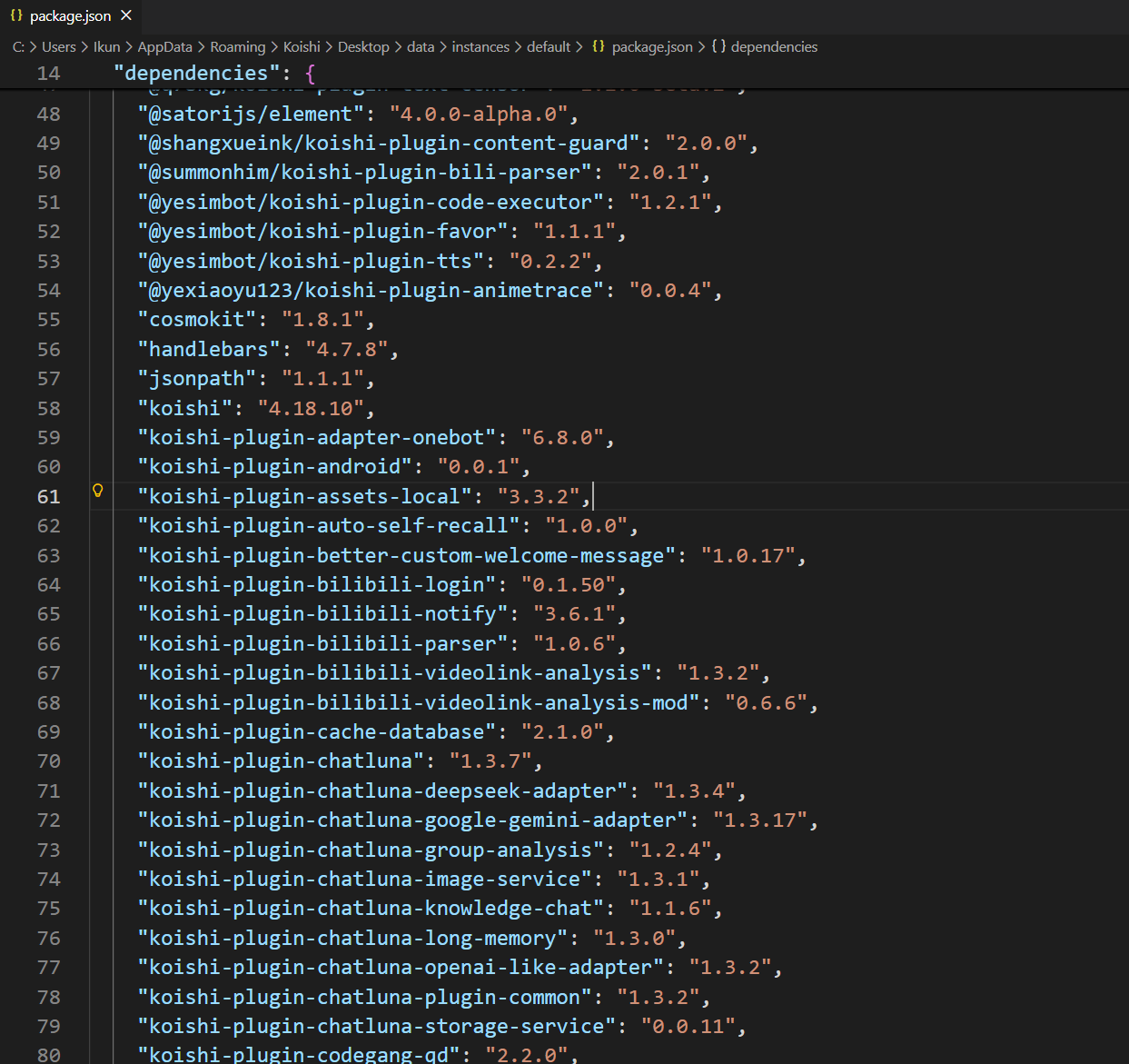Expand the "default" folder breadcrumb
Viewport: 1129px width, 1064px height.
(549, 46)
